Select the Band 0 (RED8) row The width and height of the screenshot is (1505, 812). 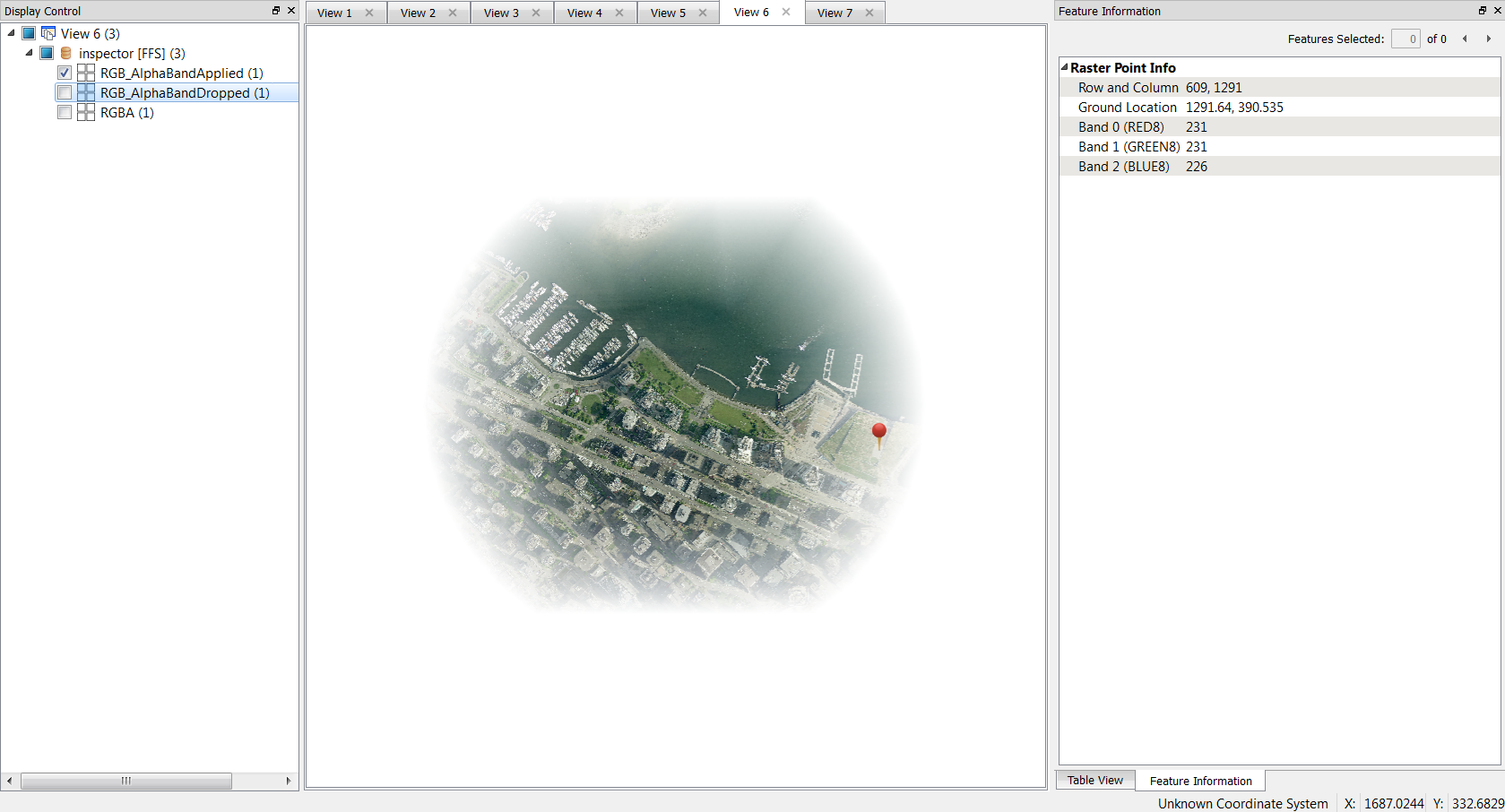[1279, 126]
